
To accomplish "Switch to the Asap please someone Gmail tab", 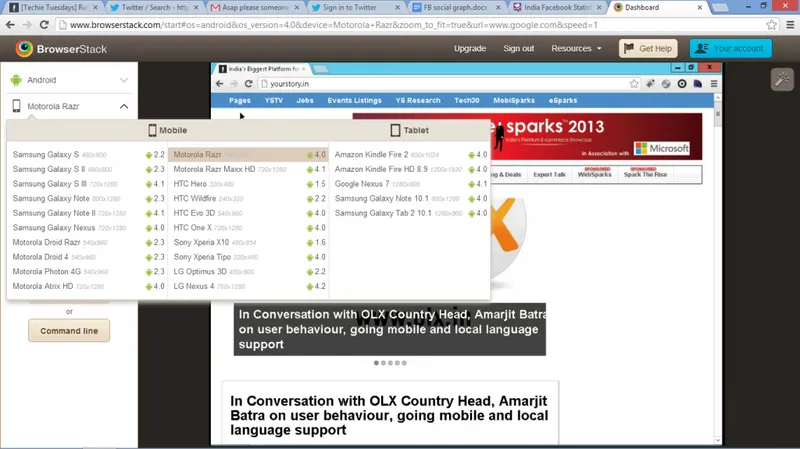I will click(x=255, y=8).
